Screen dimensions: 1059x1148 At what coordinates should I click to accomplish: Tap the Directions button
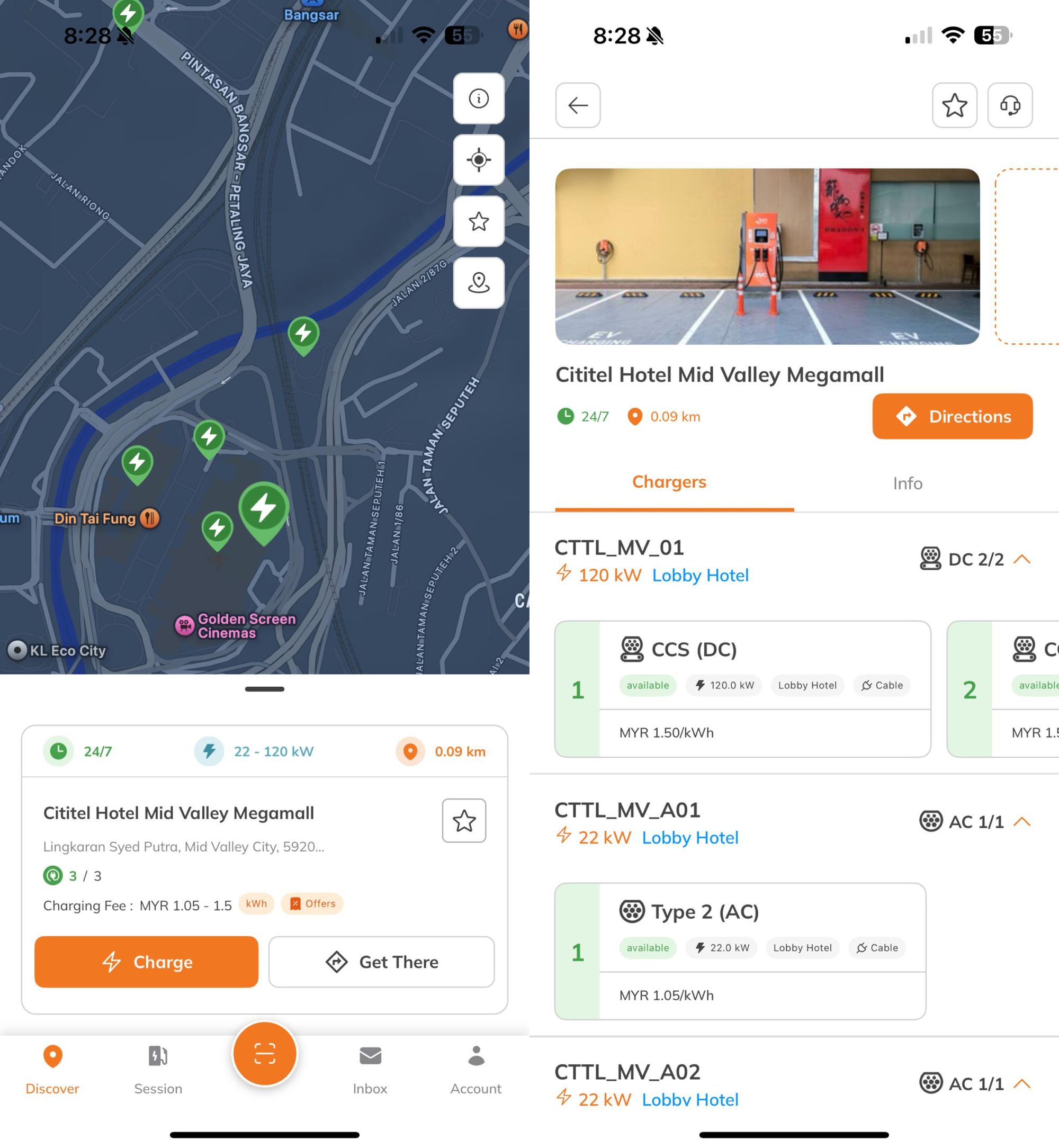point(952,416)
